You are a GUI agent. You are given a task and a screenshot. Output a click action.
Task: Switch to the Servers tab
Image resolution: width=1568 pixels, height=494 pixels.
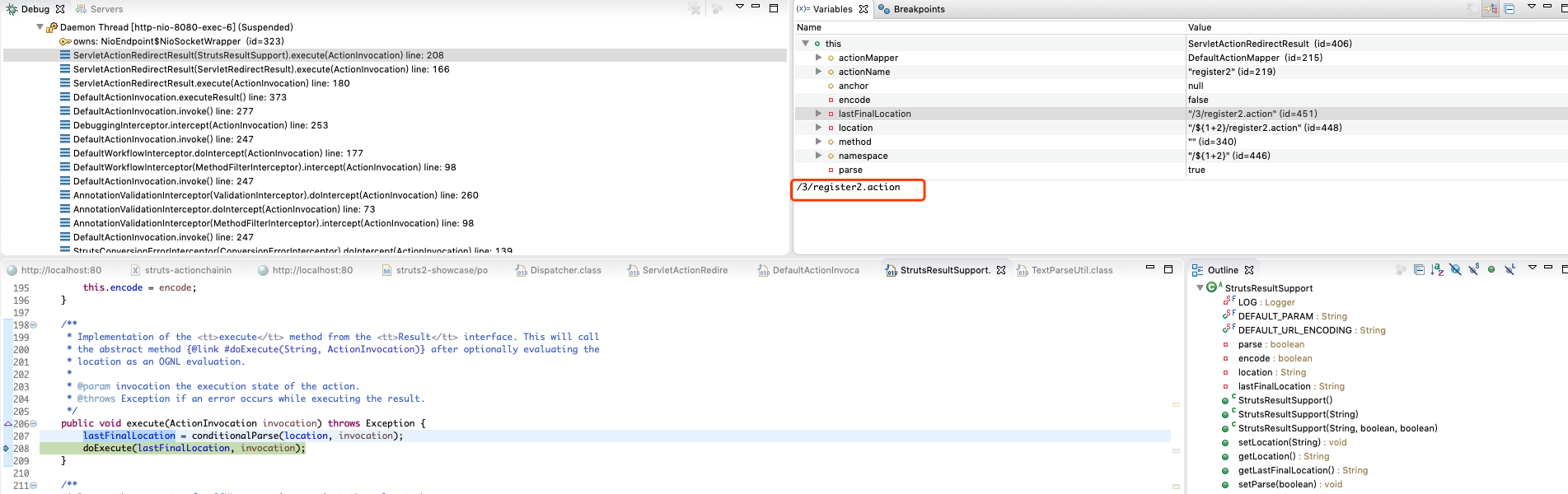[105, 9]
